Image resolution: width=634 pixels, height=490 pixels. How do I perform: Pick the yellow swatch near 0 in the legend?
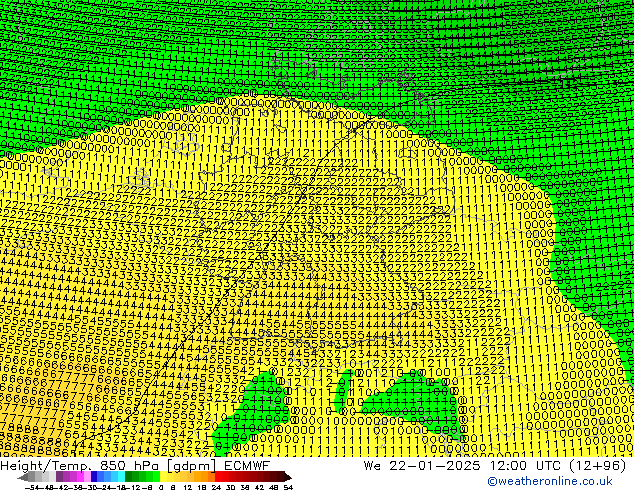(164, 477)
